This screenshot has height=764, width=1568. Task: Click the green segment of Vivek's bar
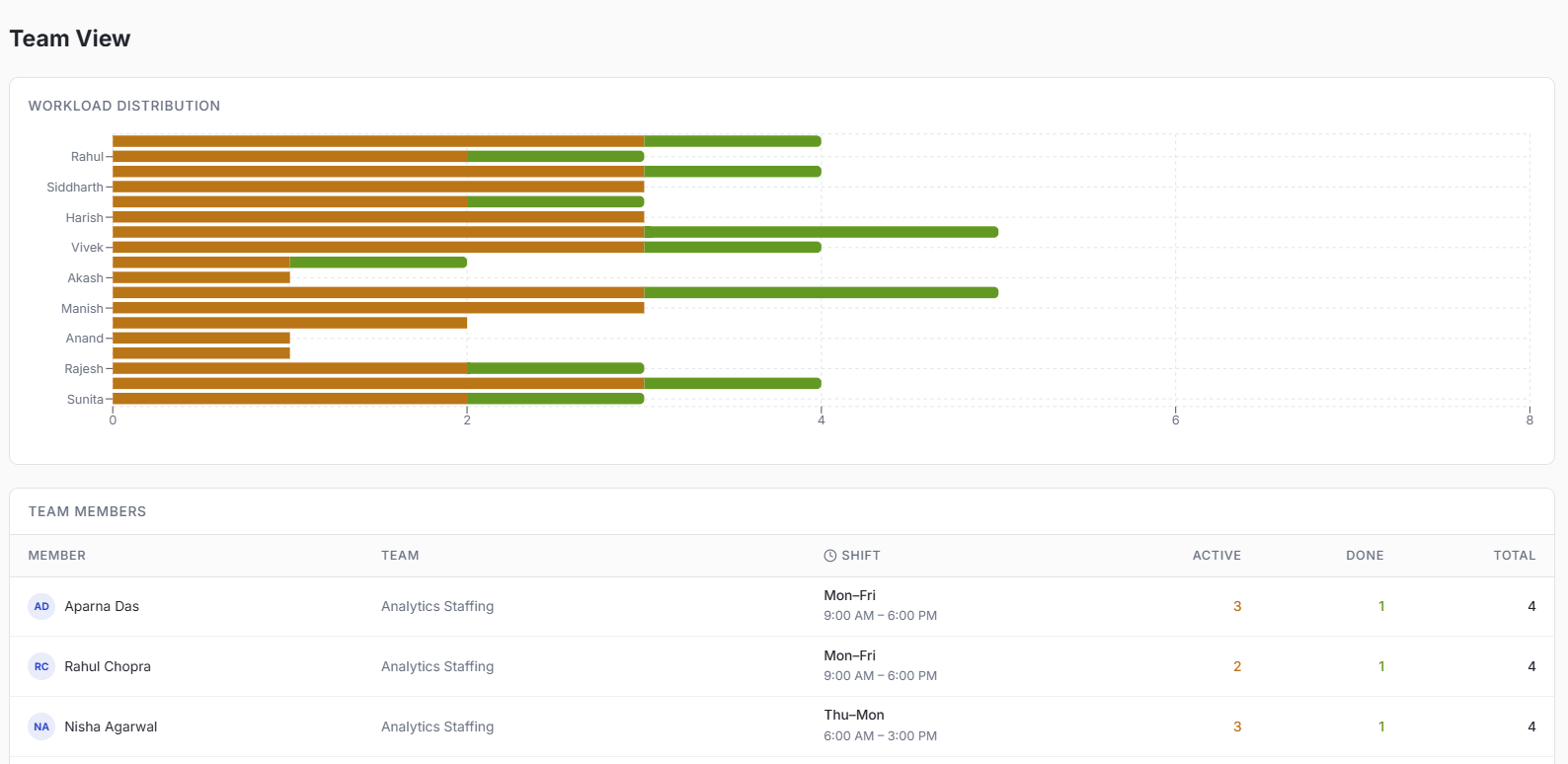(733, 247)
